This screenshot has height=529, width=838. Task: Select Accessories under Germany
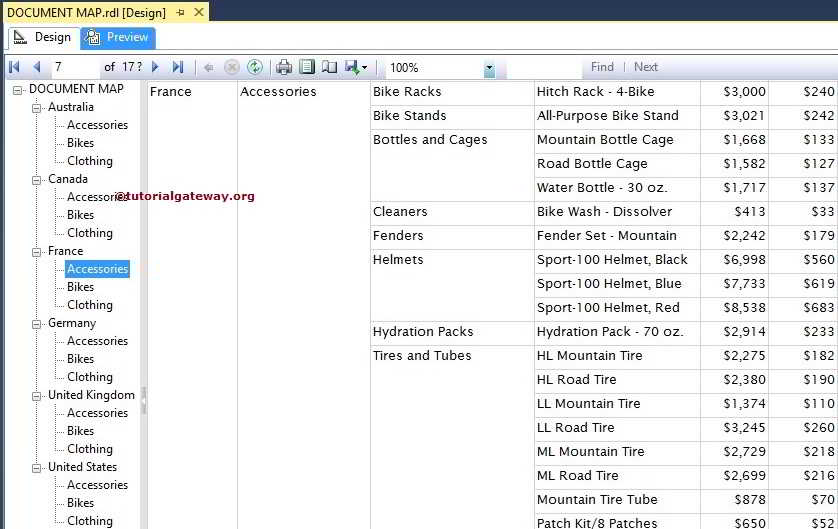tap(97, 341)
